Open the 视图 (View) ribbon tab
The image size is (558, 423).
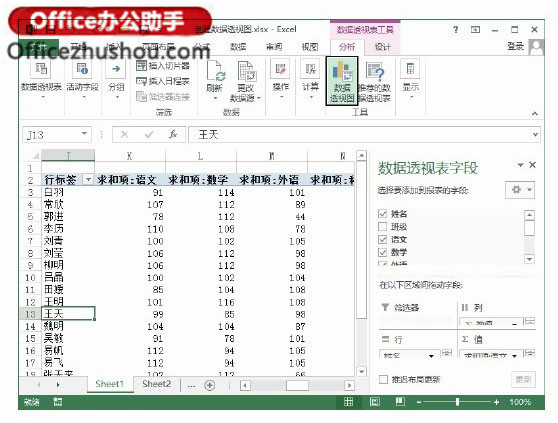pos(310,47)
